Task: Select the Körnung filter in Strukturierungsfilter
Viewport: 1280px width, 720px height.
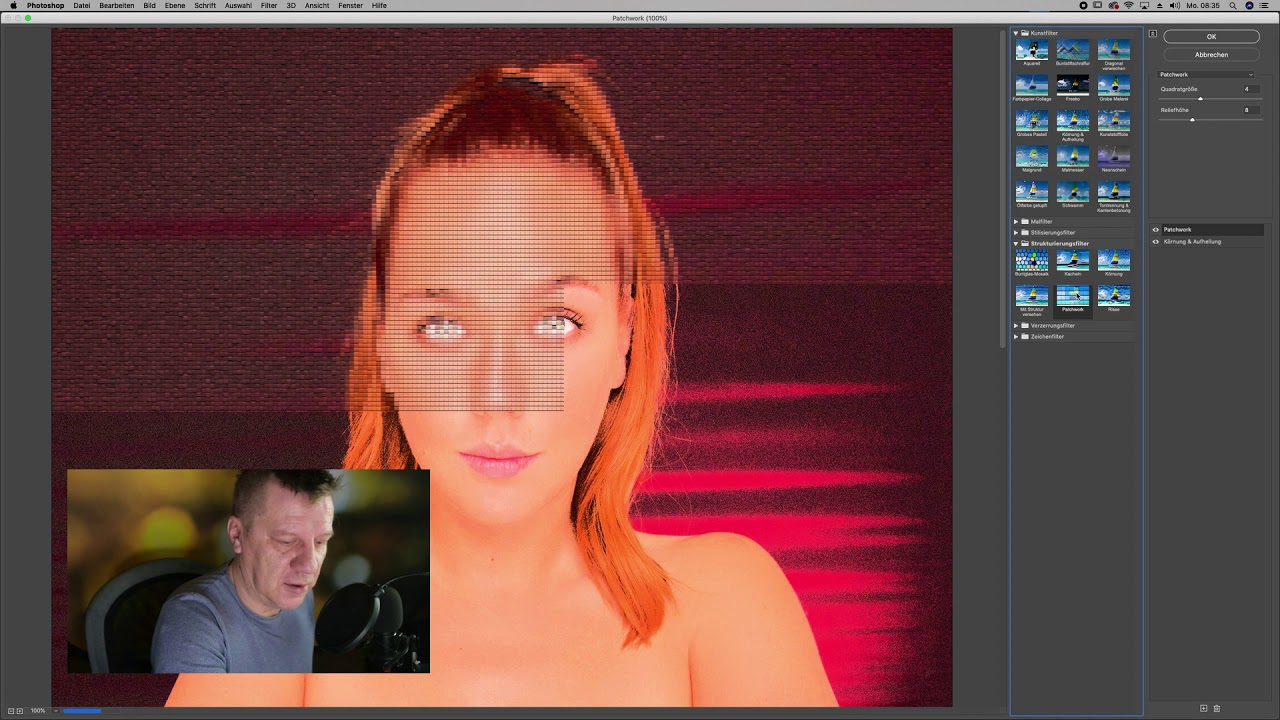Action: pos(1114,260)
